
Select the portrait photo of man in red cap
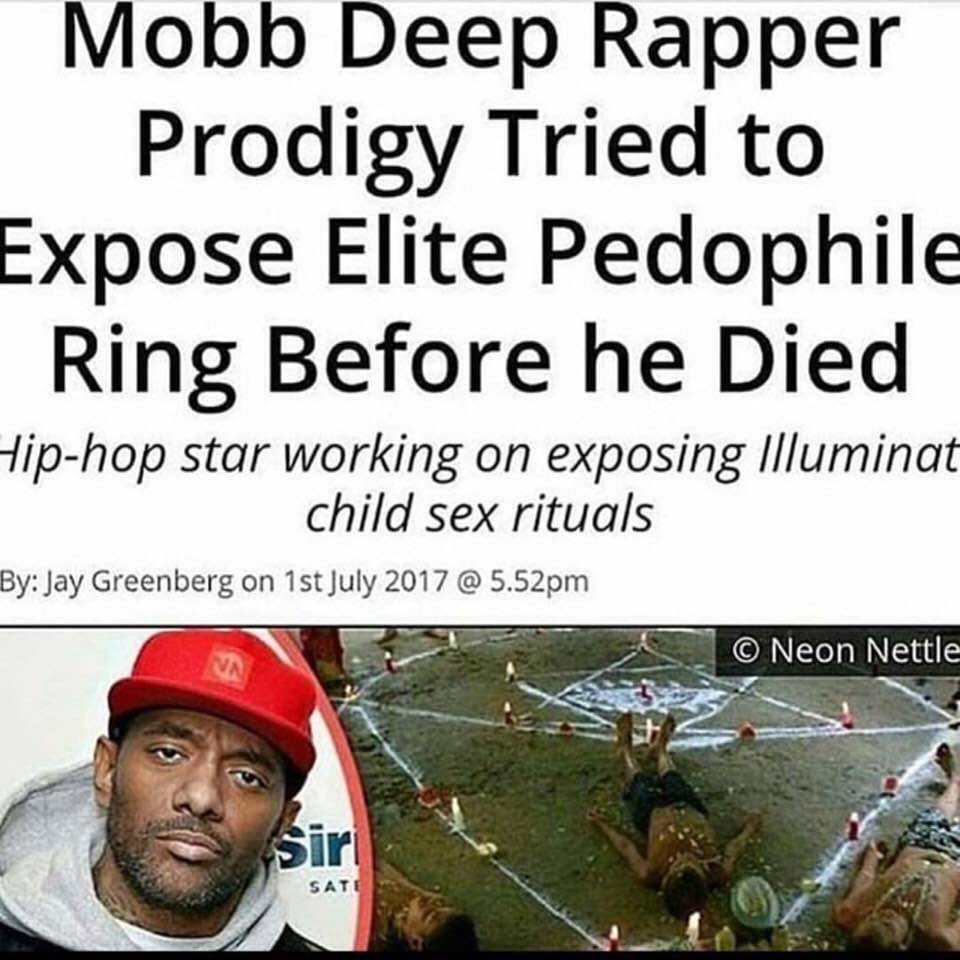click(x=184, y=790)
